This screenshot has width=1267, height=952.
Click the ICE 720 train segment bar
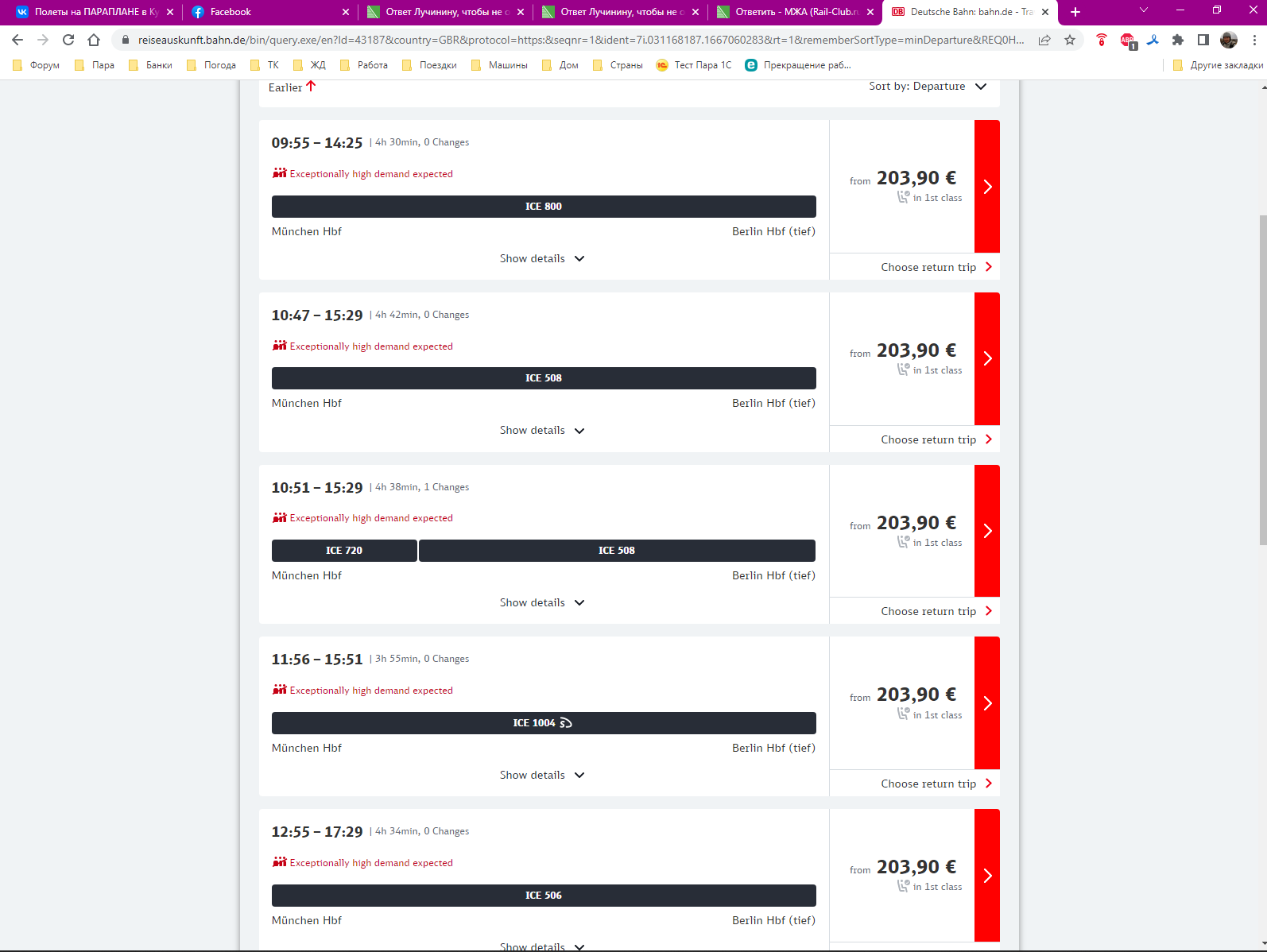pos(344,551)
